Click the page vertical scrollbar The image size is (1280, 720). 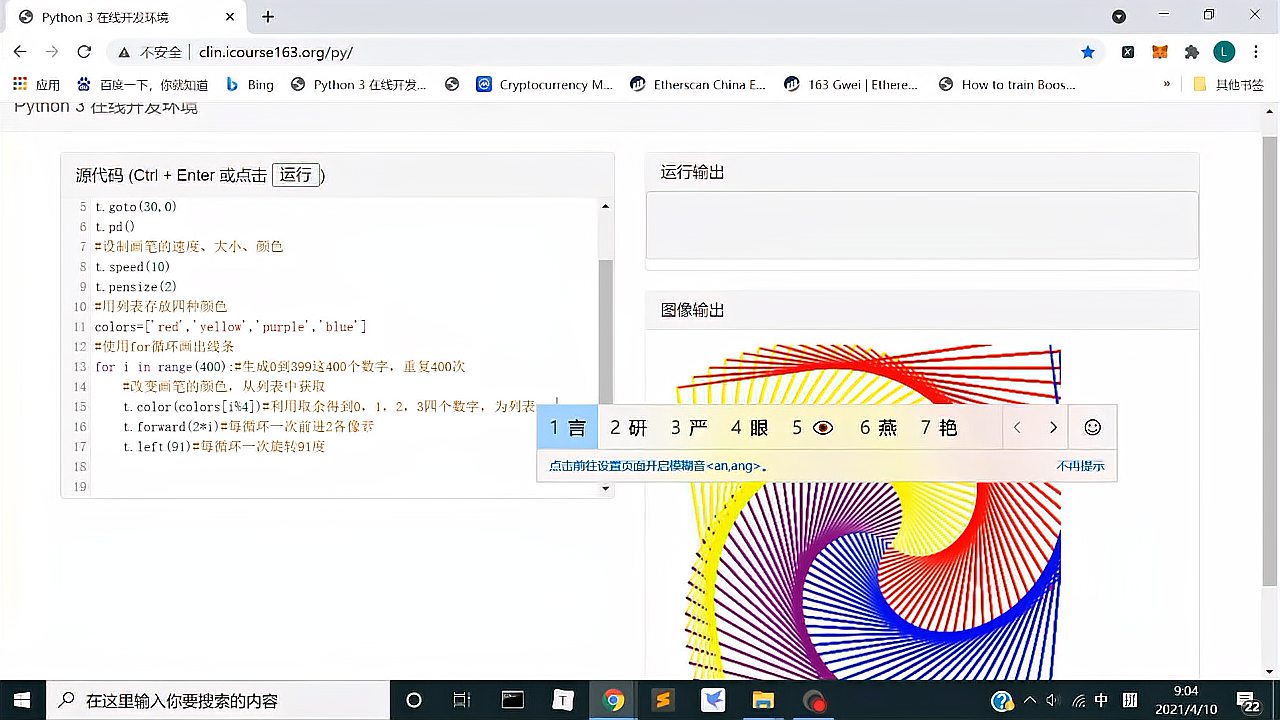(1270, 360)
